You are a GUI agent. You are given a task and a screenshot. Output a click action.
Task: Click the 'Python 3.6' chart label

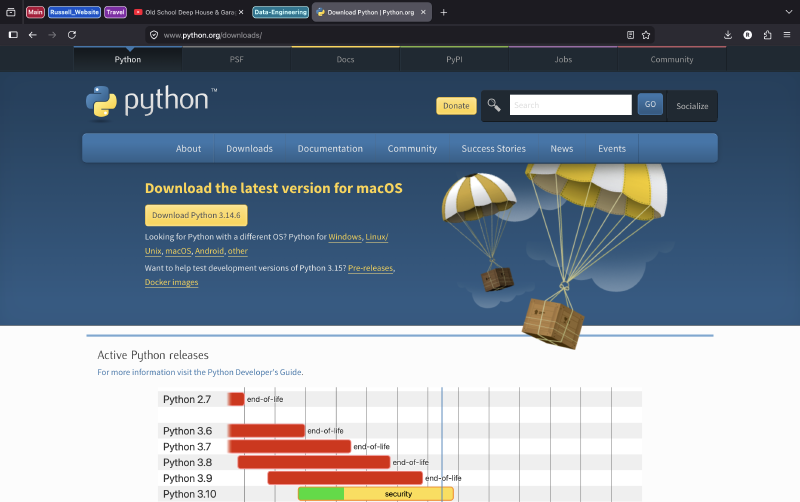[187, 431]
